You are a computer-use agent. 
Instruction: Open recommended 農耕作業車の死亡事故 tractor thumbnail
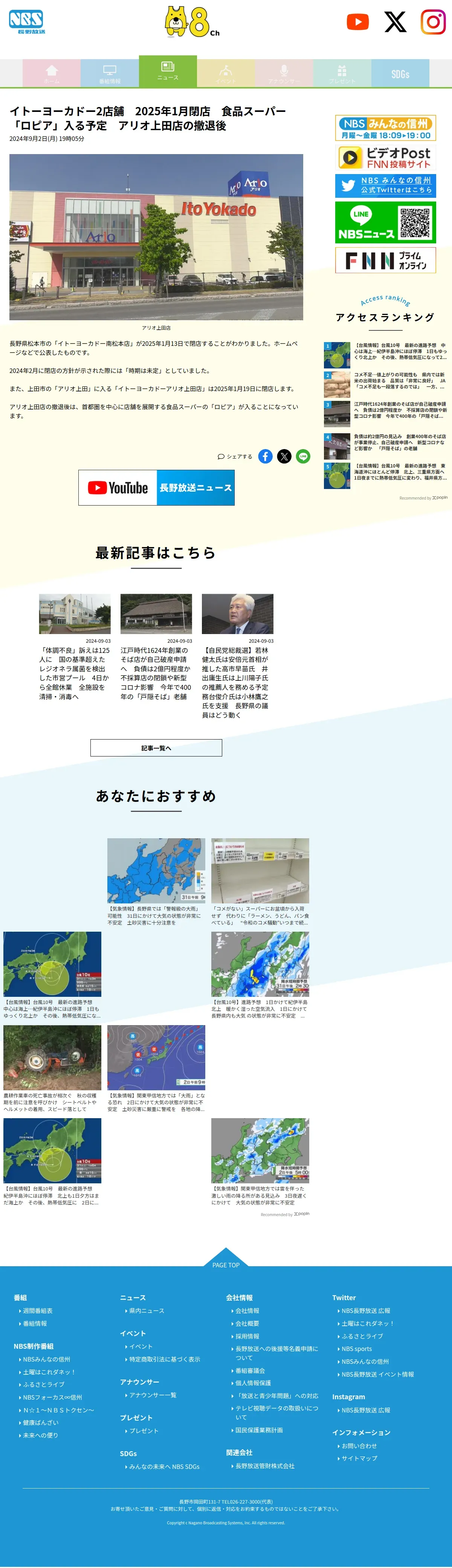point(52,1057)
